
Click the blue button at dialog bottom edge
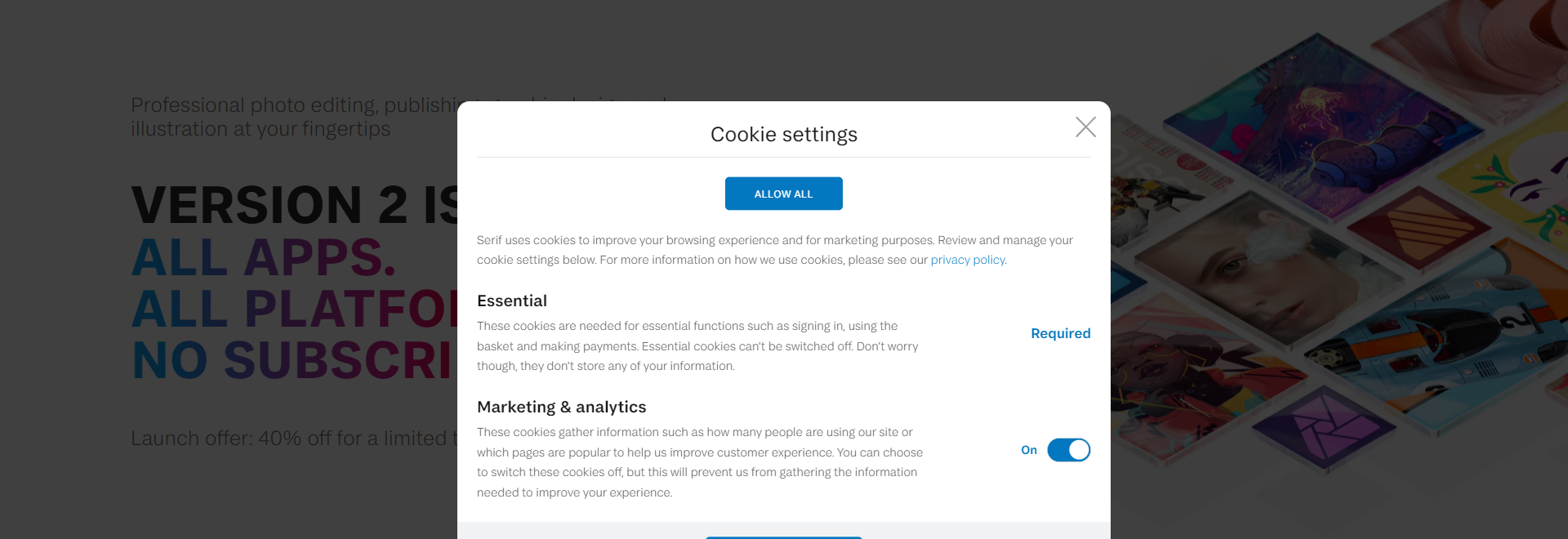point(784,537)
